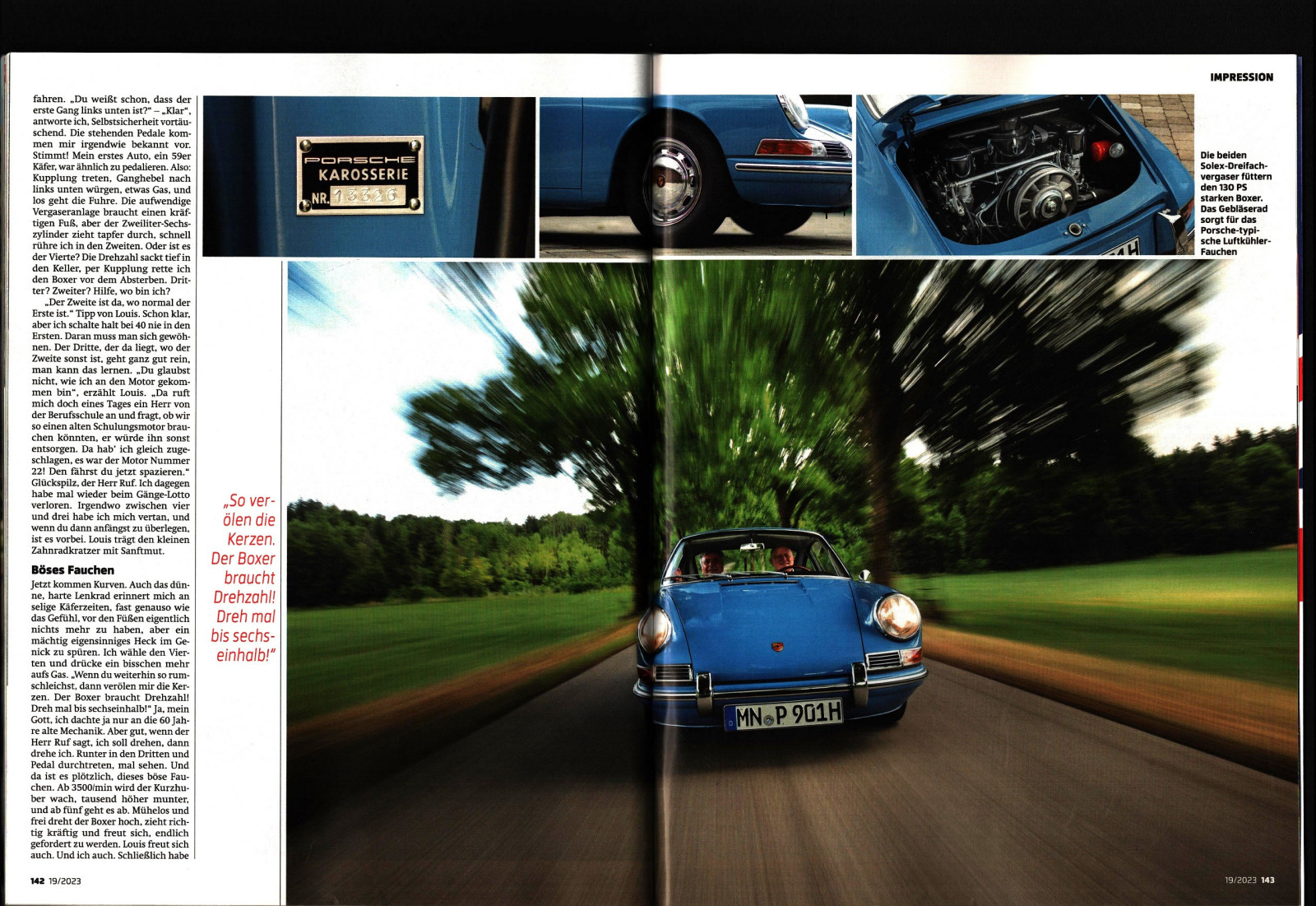1316x906 pixels.
Task: Select the wheel and fender close-up photo
Action: click(x=695, y=176)
